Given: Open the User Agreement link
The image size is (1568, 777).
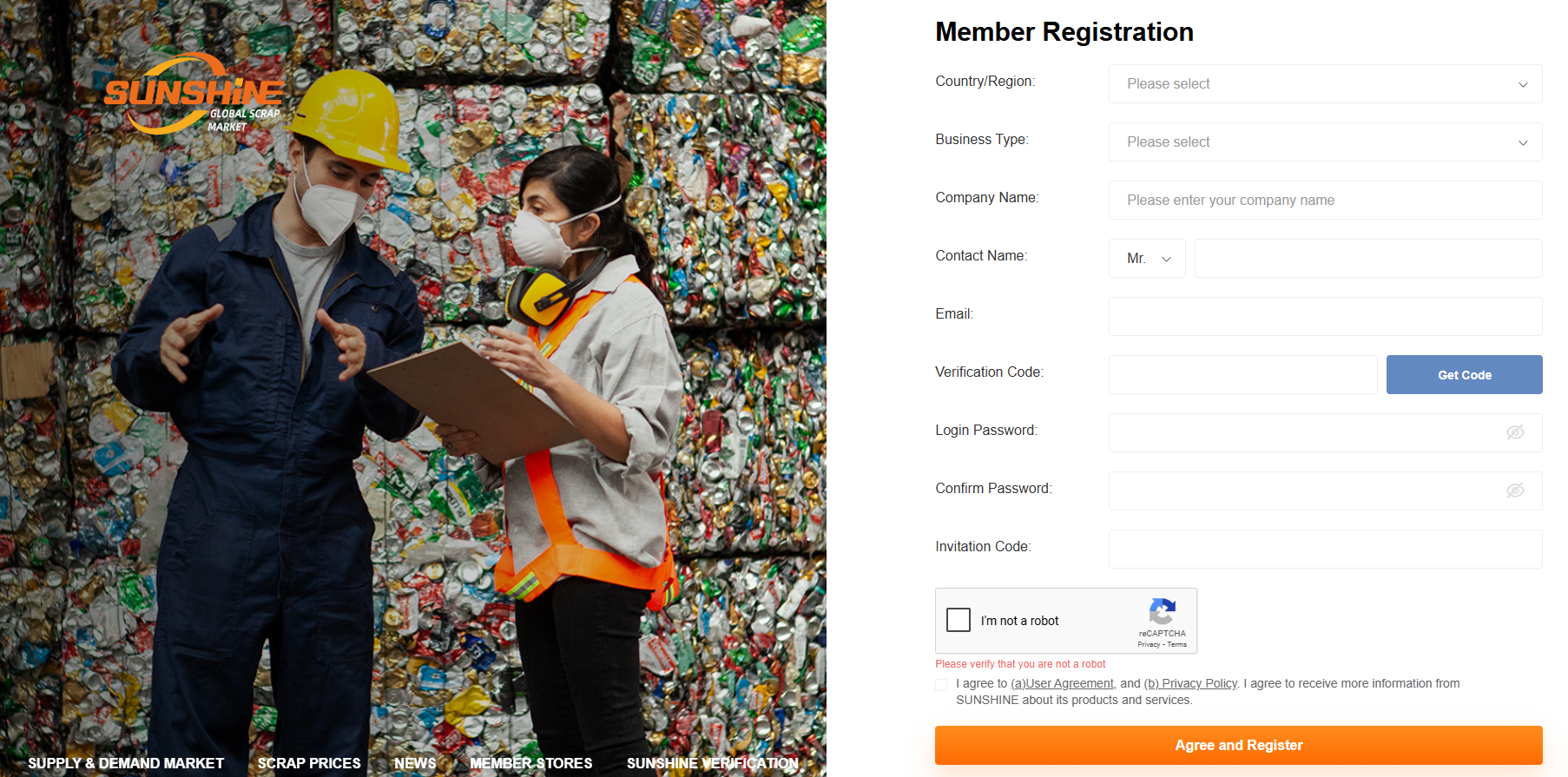Looking at the screenshot, I should (x=1062, y=684).
